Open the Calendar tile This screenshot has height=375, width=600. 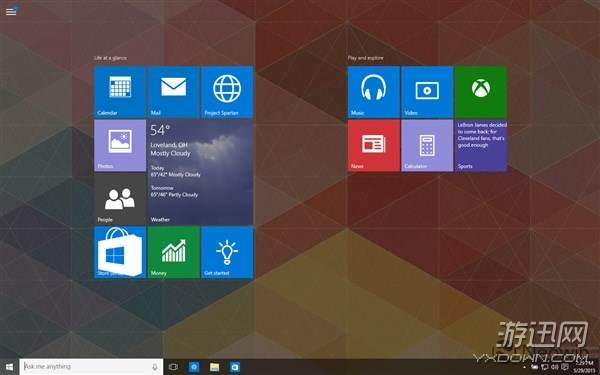pyautogui.click(x=120, y=91)
